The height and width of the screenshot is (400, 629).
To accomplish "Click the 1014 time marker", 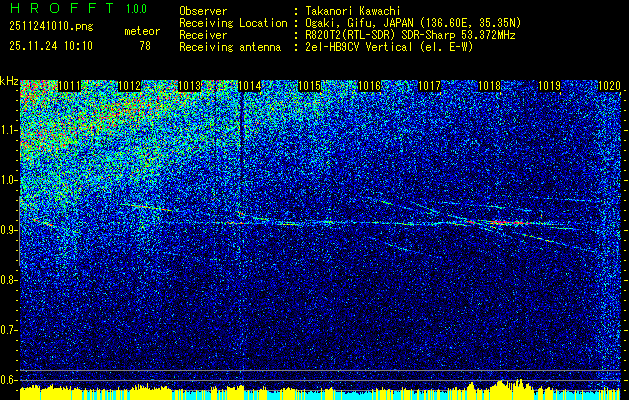I will click(x=250, y=86).
